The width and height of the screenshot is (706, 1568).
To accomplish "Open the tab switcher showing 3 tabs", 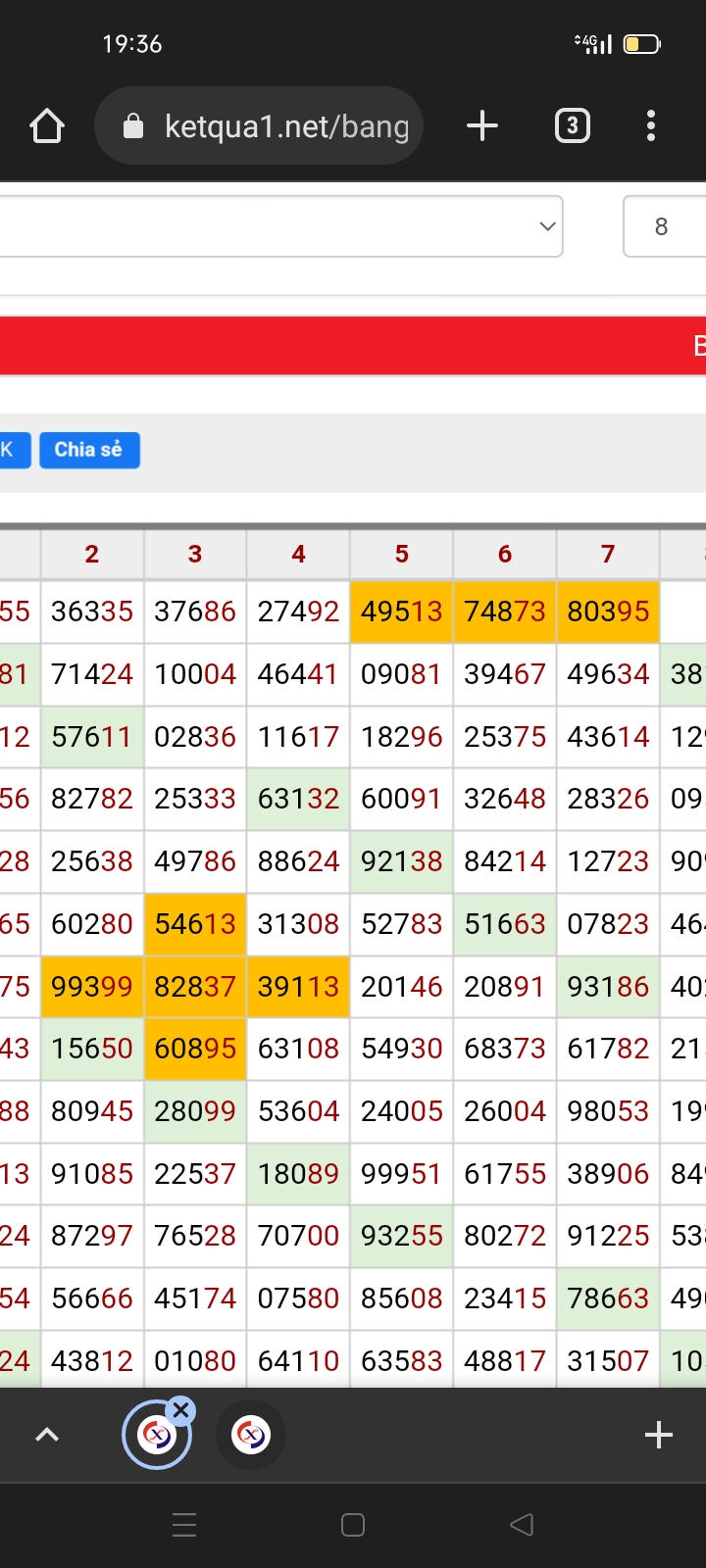I will 573,126.
